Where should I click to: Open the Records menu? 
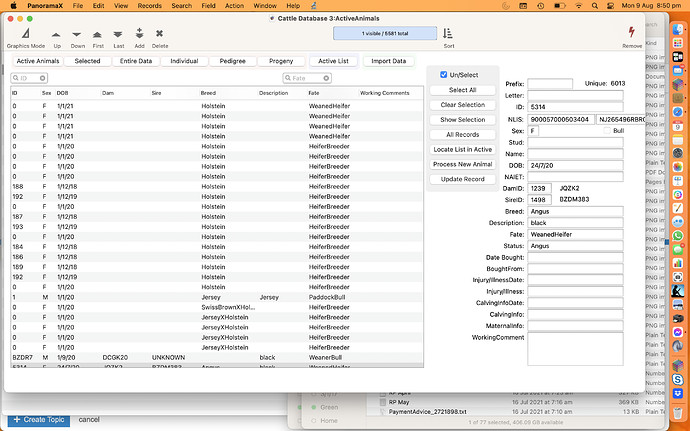150,6
